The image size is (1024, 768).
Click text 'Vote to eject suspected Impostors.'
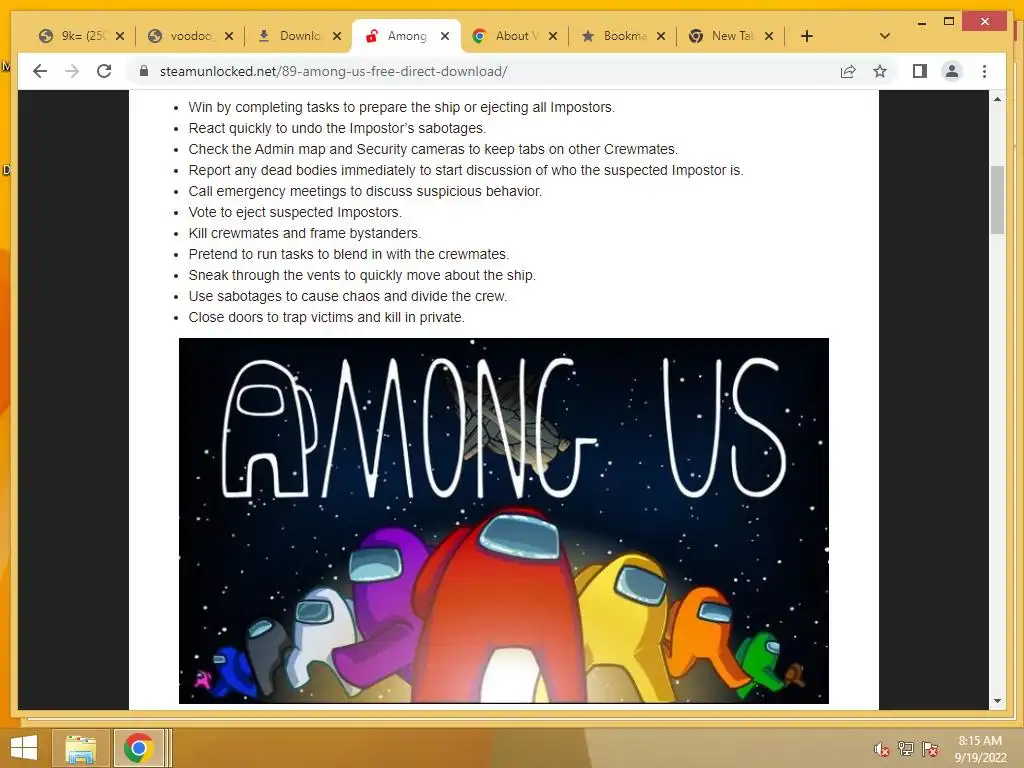295,212
